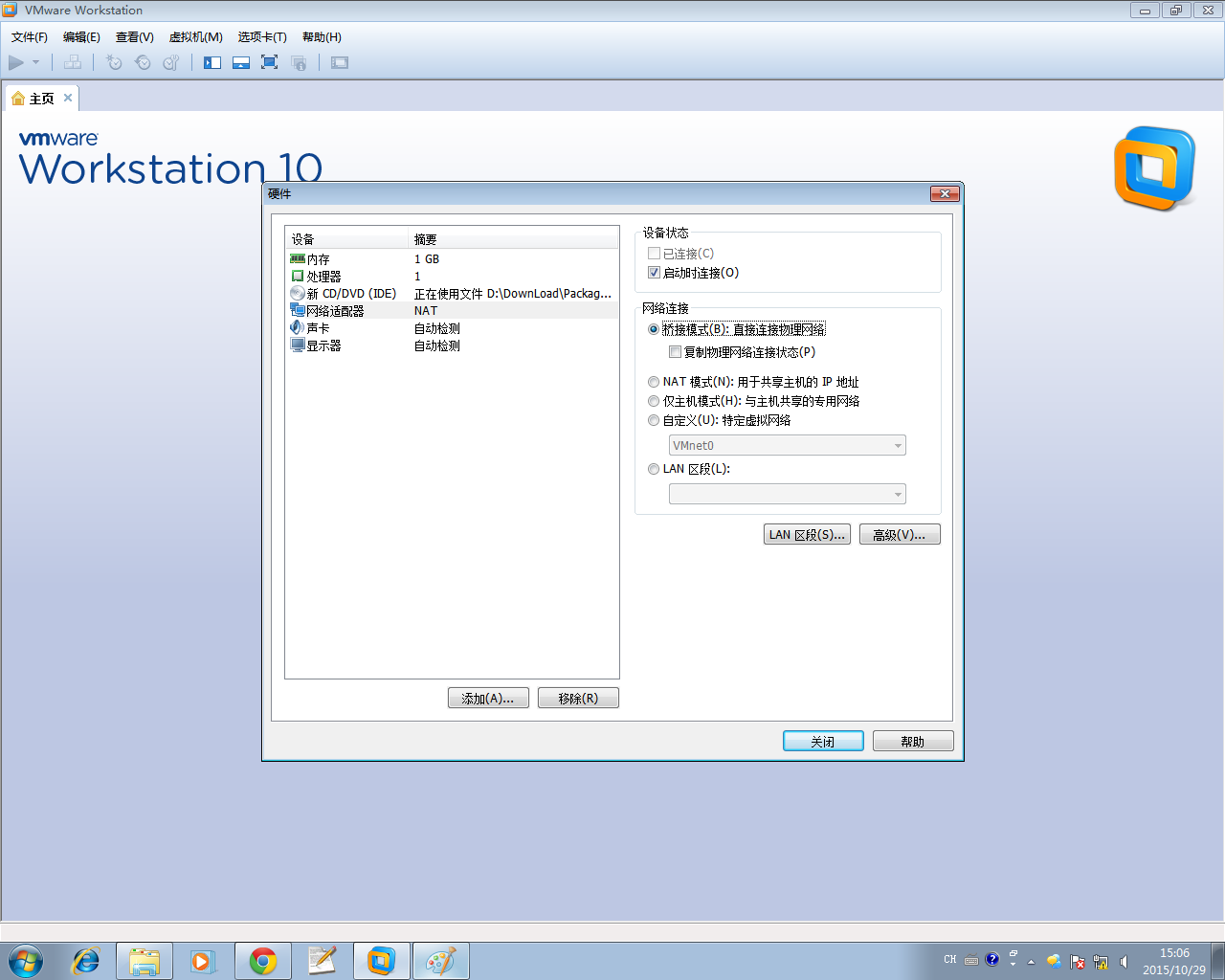Image resolution: width=1225 pixels, height=980 pixels.
Task: Open the Paint palette taskbar icon
Action: pyautogui.click(x=441, y=961)
